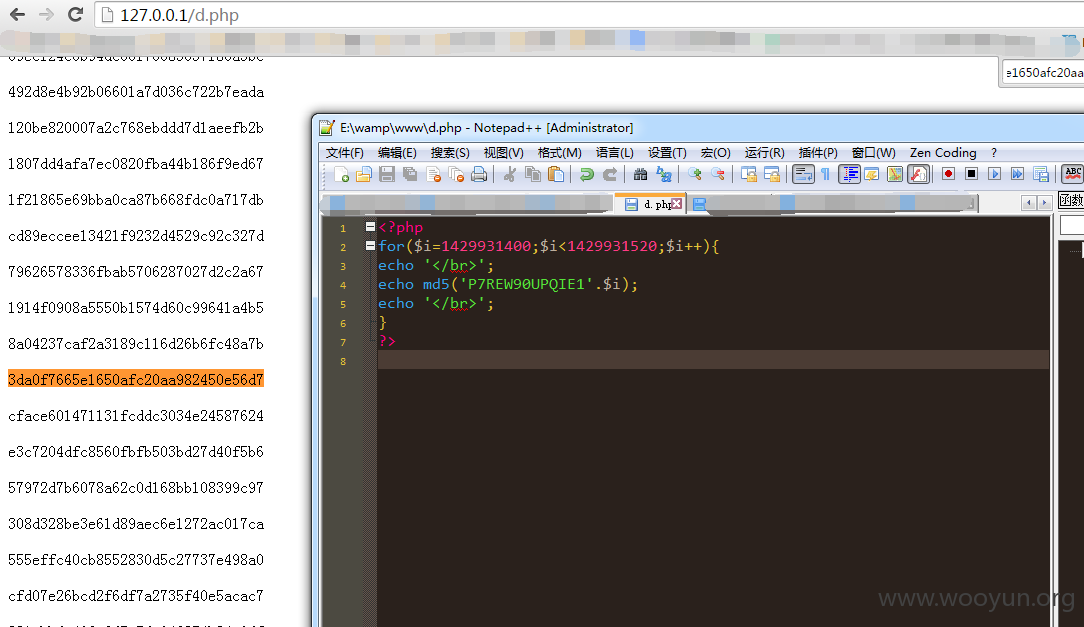Click the 函数 panel label at right
This screenshot has width=1084, height=627.
click(x=1071, y=200)
